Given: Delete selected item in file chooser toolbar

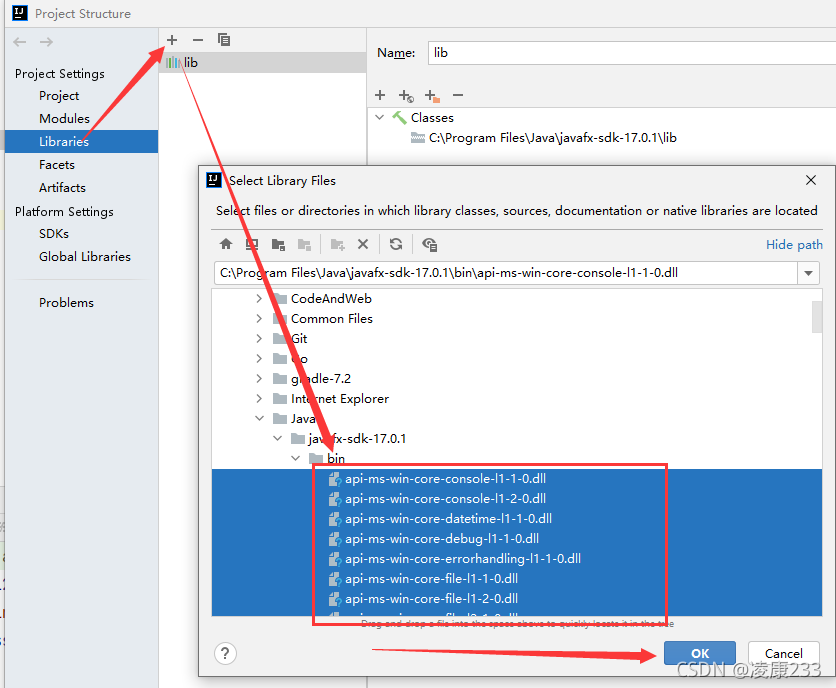Looking at the screenshot, I should click(363, 244).
